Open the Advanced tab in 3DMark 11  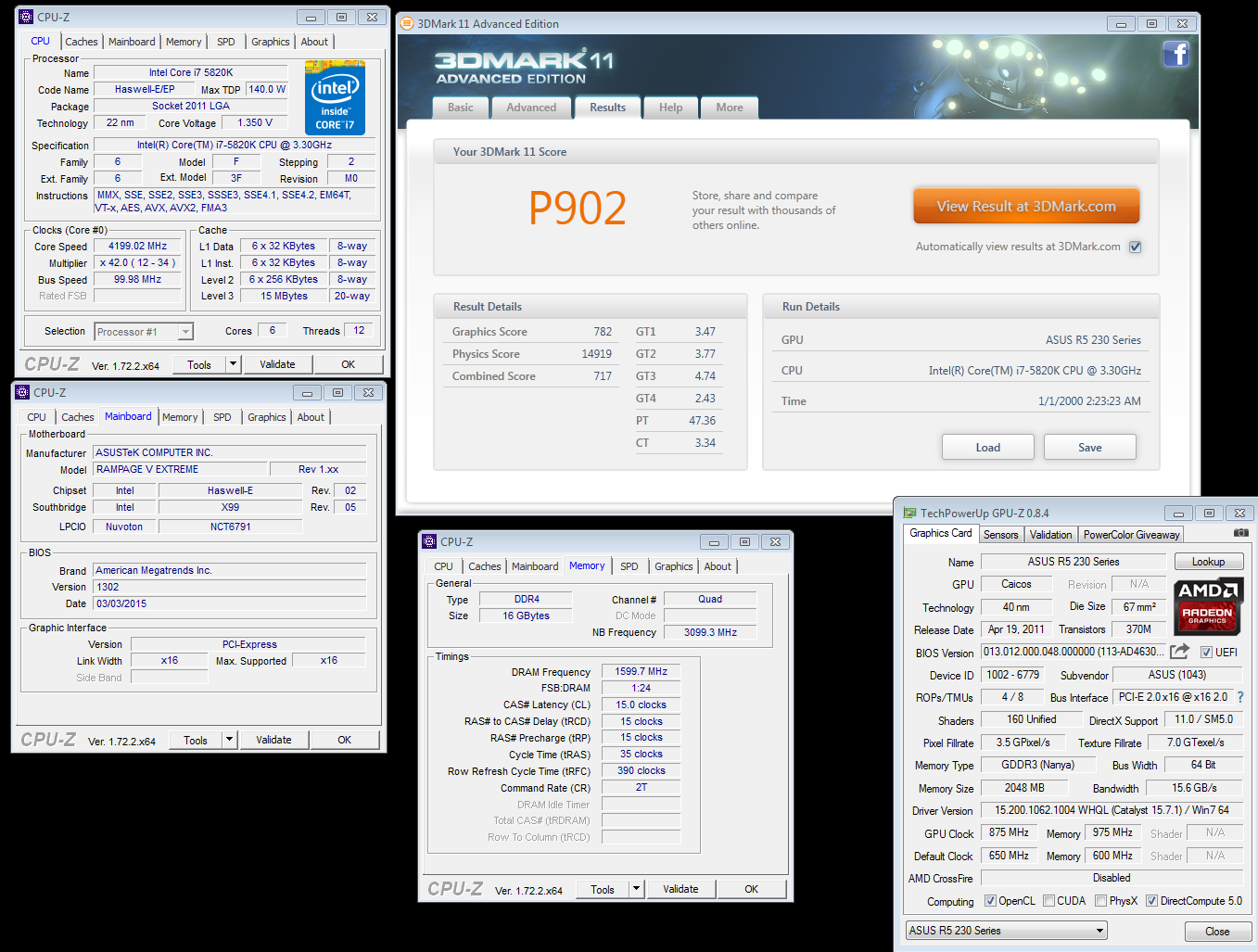click(x=531, y=108)
